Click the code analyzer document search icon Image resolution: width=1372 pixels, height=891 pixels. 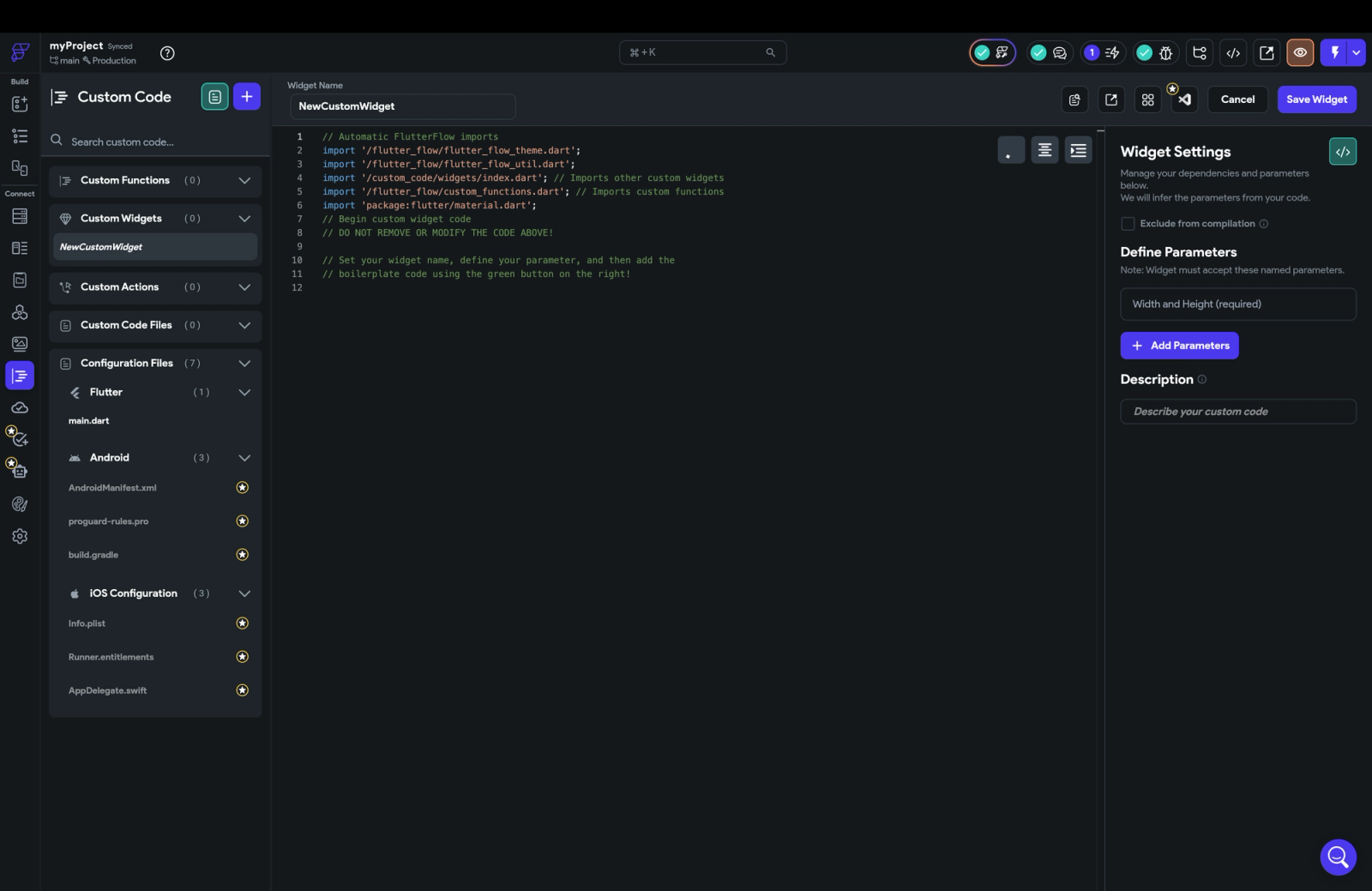tap(1074, 99)
